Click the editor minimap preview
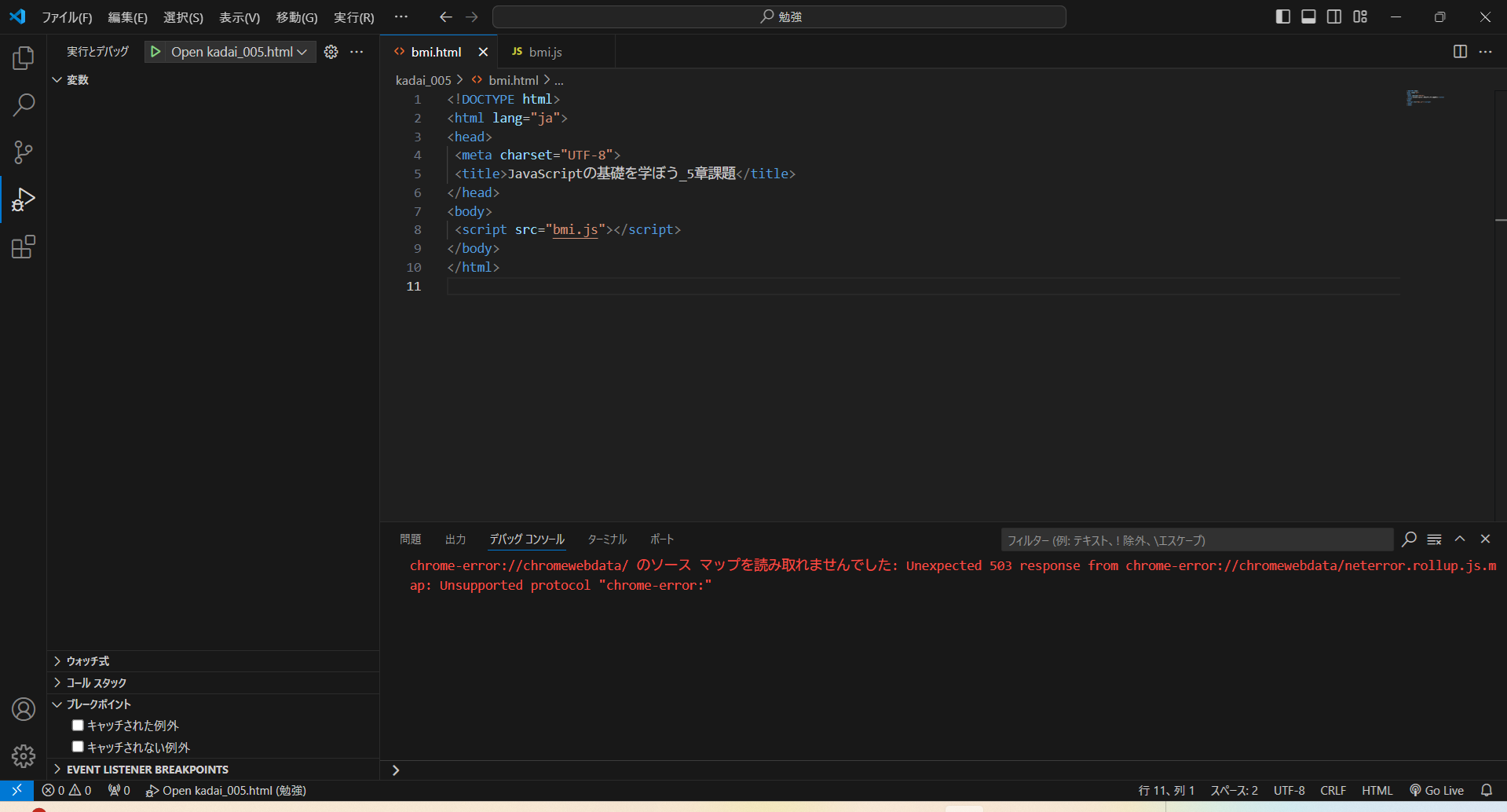1507x812 pixels. pyautogui.click(x=1425, y=98)
